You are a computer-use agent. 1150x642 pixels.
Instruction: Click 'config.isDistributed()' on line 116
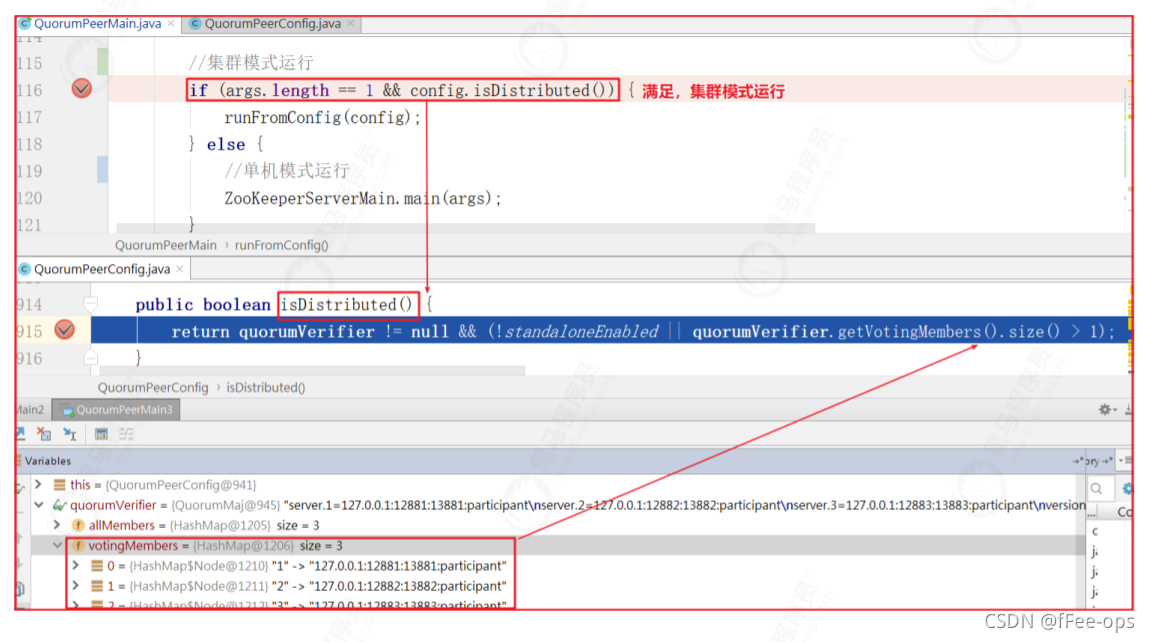point(512,90)
